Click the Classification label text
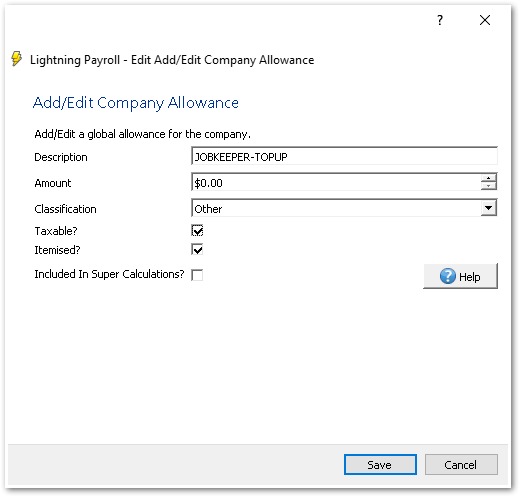The image size is (520, 497). click(65, 209)
